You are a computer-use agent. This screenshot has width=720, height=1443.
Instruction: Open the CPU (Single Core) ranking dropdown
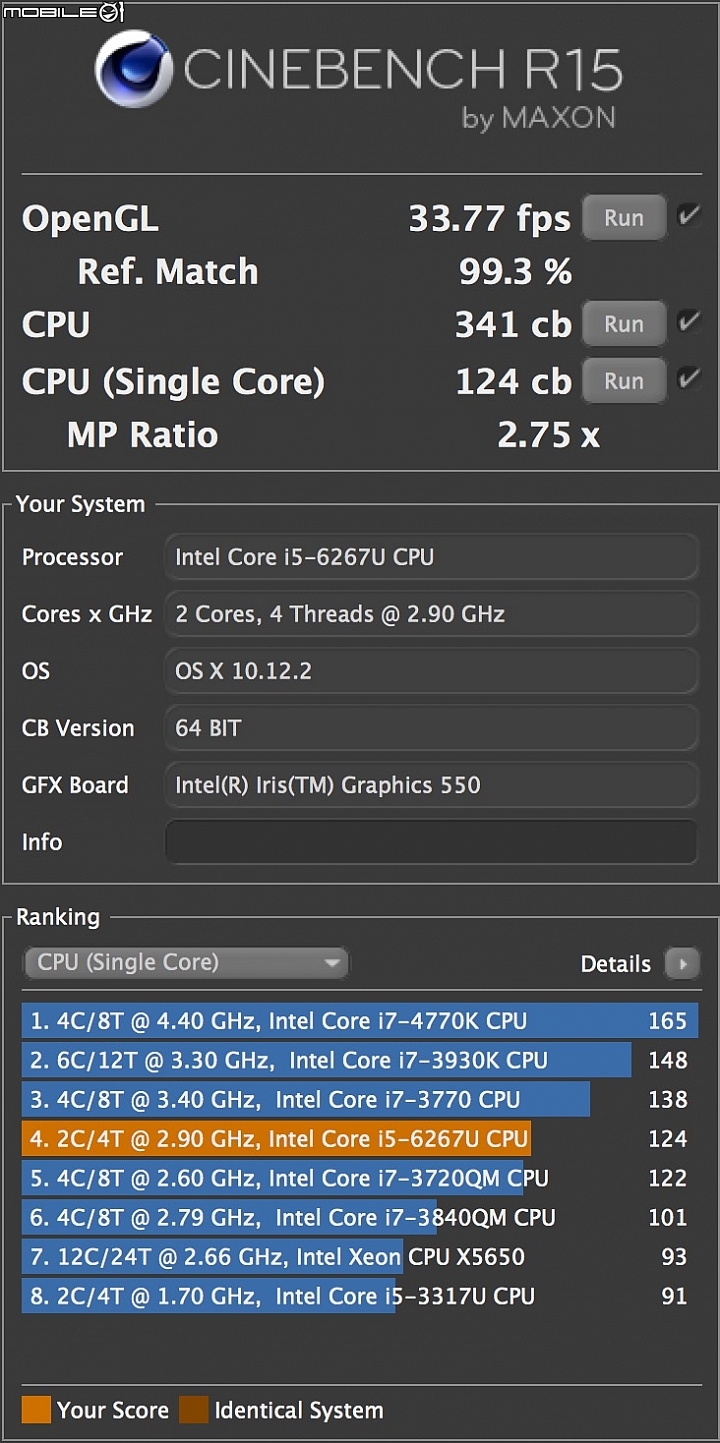pyautogui.click(x=186, y=963)
